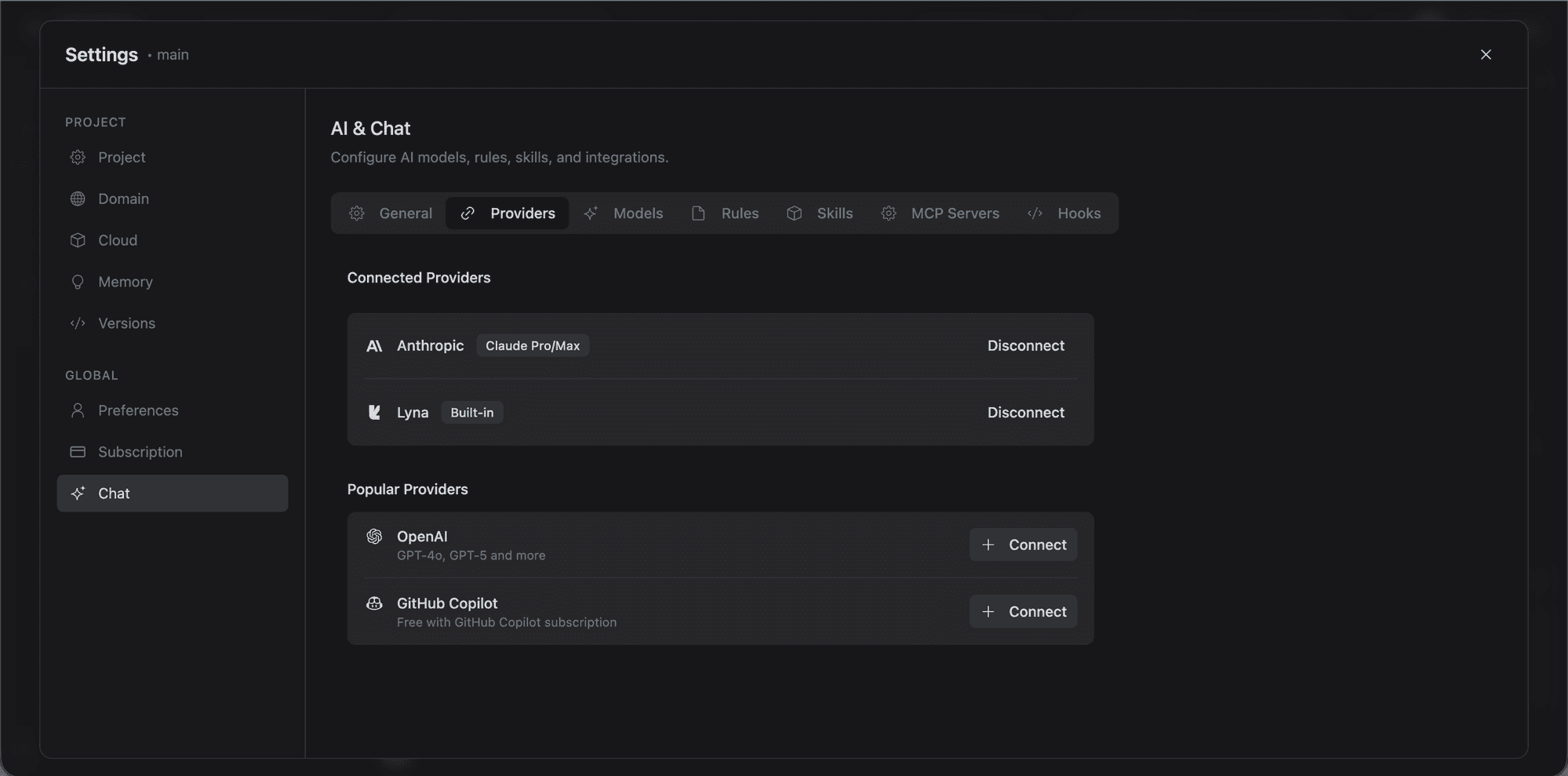
Task: Switch to the General tab
Action: point(391,213)
